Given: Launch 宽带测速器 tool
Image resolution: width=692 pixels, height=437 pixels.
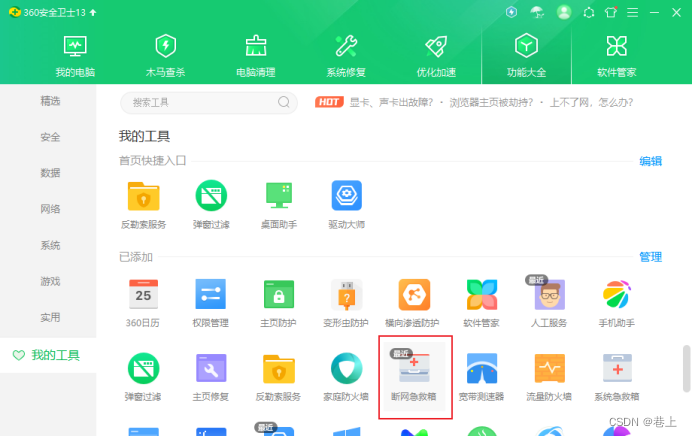Looking at the screenshot, I should click(x=481, y=377).
